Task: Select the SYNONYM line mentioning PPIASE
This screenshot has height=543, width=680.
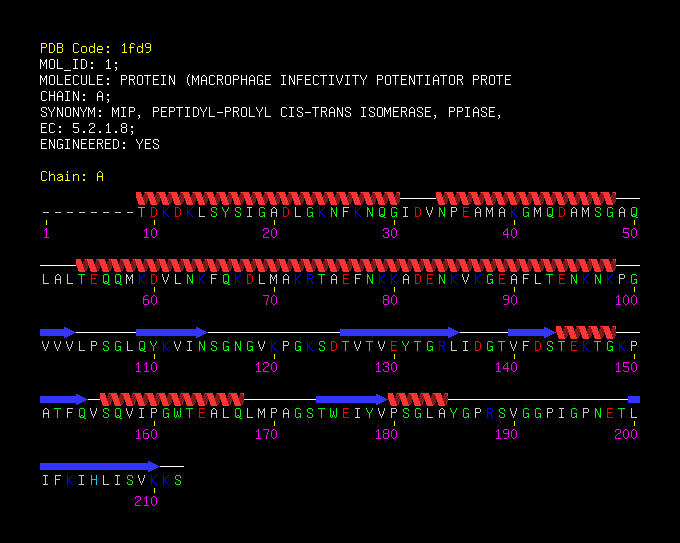Action: click(271, 112)
